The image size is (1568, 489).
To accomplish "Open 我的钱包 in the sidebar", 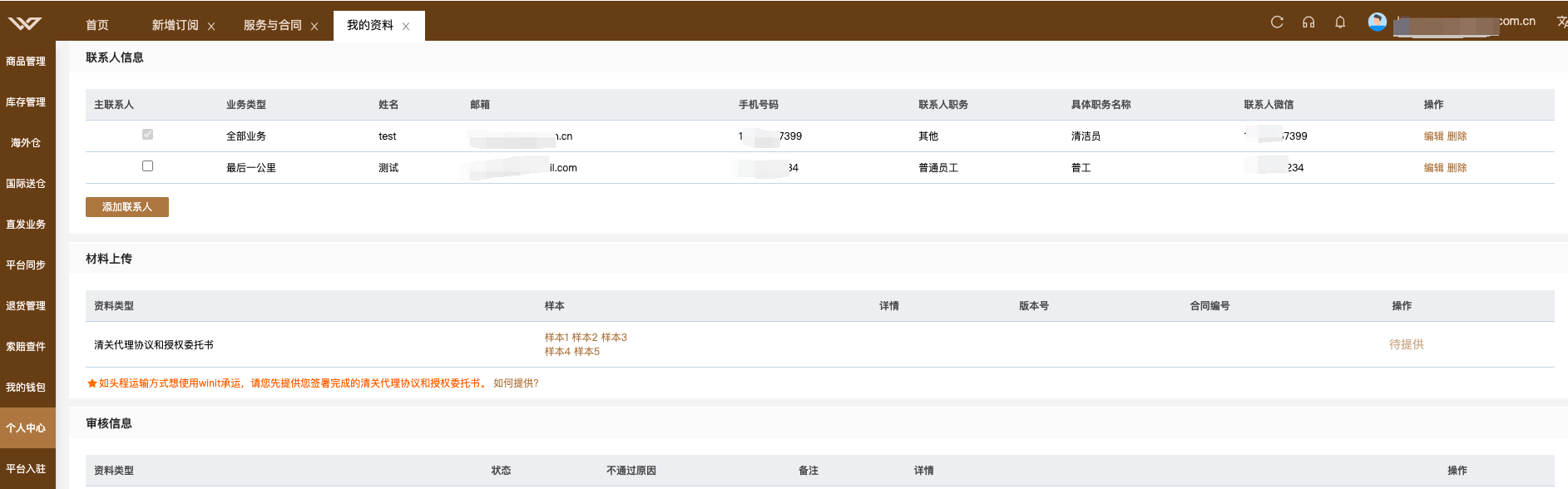I will (x=26, y=388).
